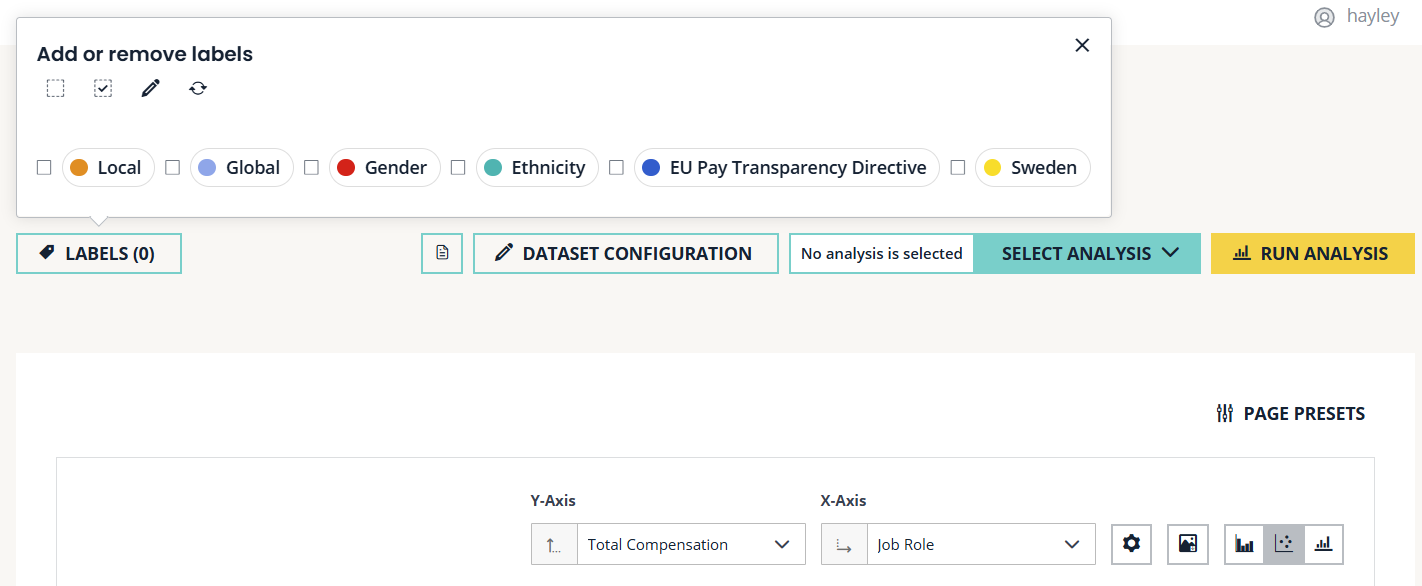Click the deselect all labels icon
1422x586 pixels.
click(55, 88)
